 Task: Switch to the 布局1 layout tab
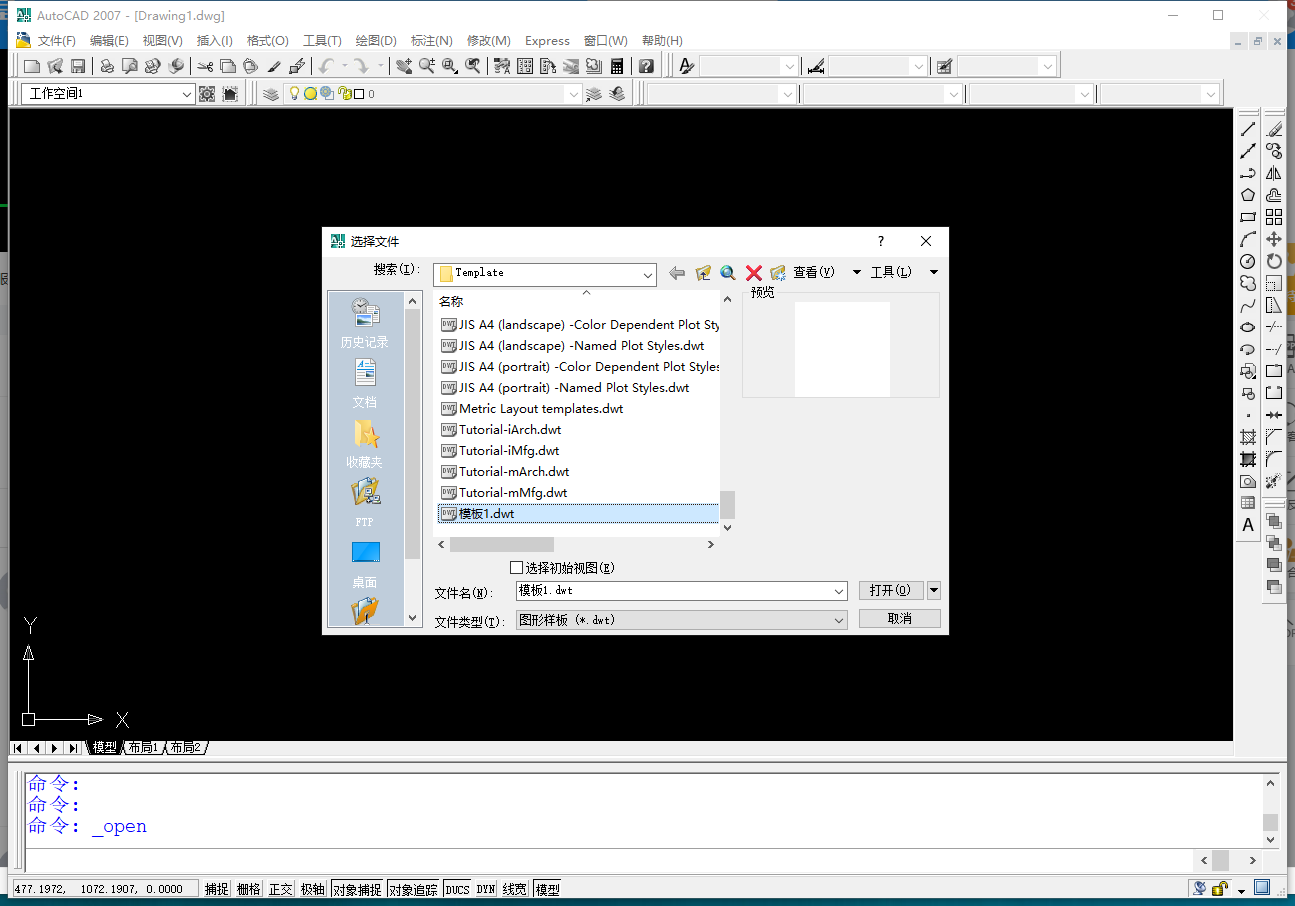142,748
